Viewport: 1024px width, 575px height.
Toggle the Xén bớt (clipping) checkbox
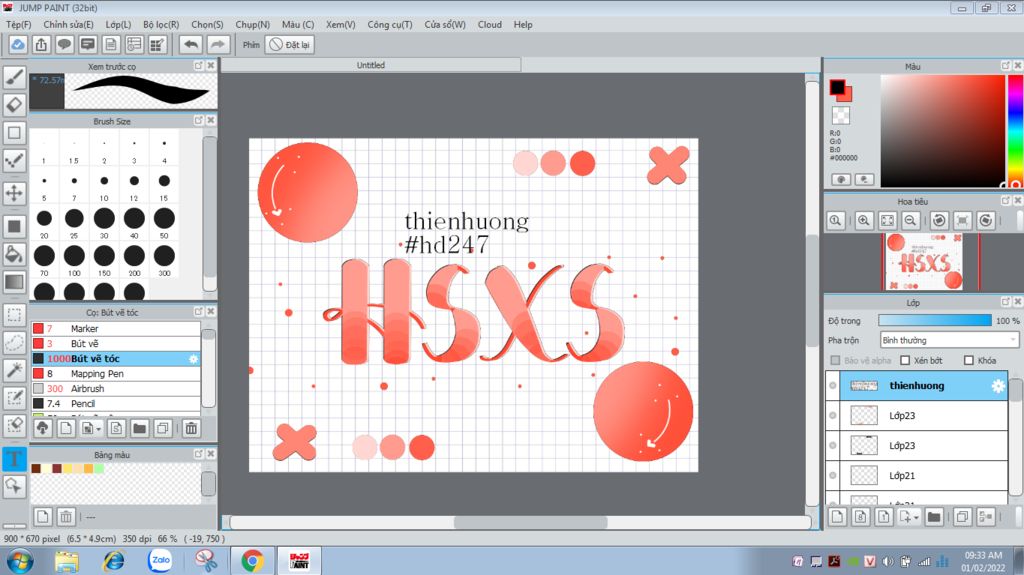(x=905, y=361)
